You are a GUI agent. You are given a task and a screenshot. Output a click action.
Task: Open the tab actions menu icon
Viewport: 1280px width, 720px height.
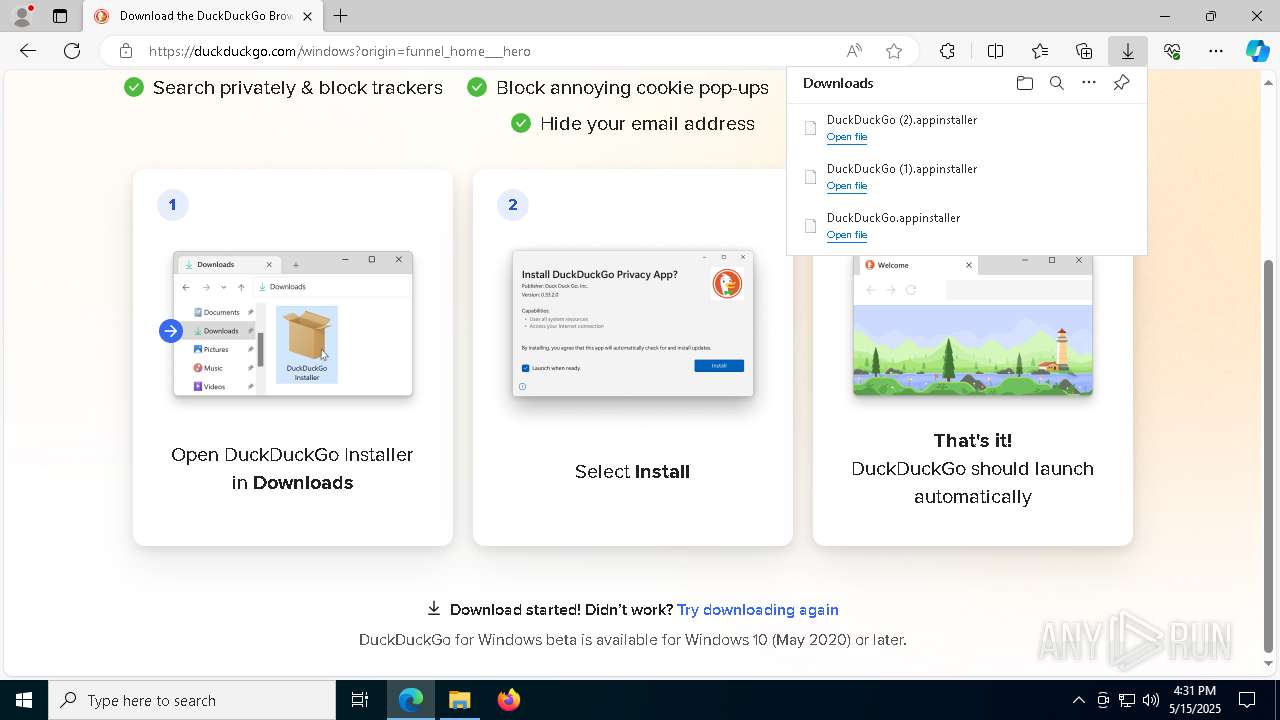(x=60, y=16)
